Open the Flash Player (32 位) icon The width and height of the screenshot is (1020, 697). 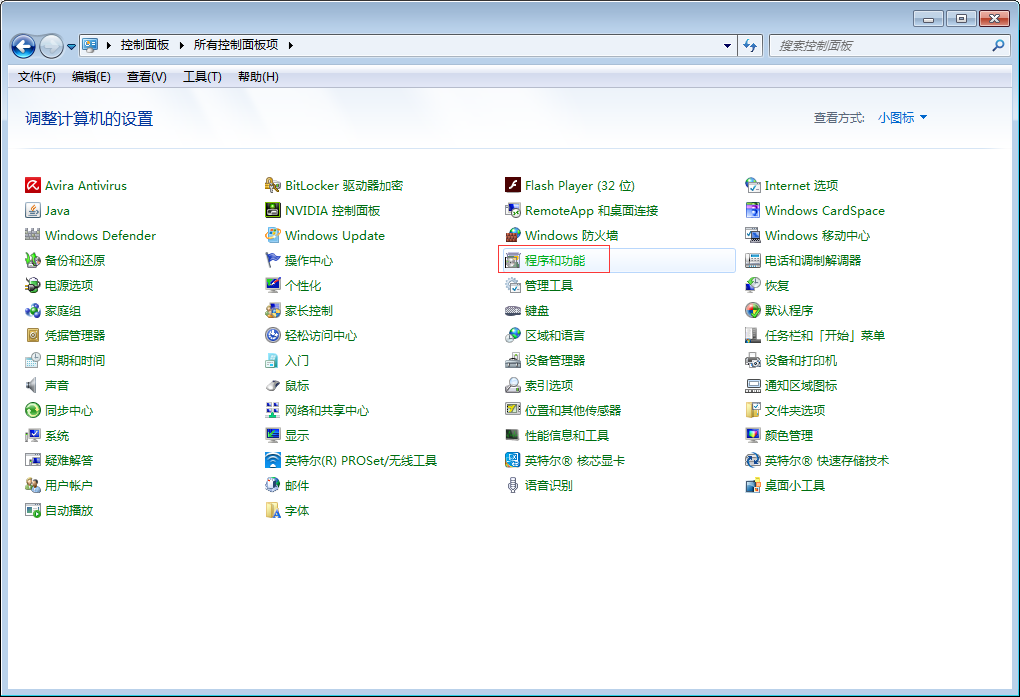[x=513, y=185]
